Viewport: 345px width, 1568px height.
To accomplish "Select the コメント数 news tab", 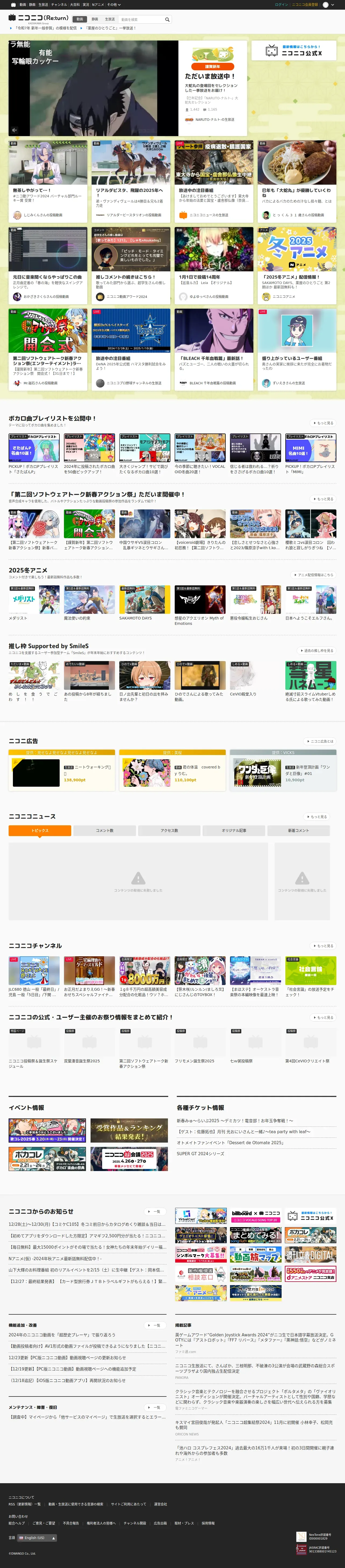I will (x=104, y=830).
